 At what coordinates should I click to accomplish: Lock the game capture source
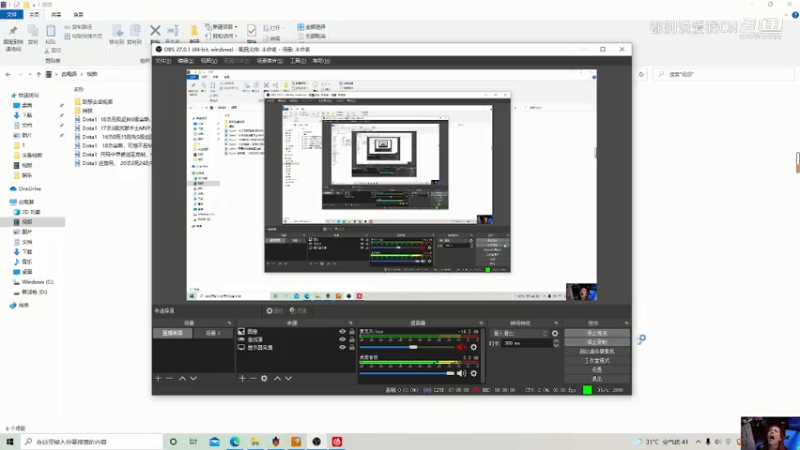click(x=352, y=339)
